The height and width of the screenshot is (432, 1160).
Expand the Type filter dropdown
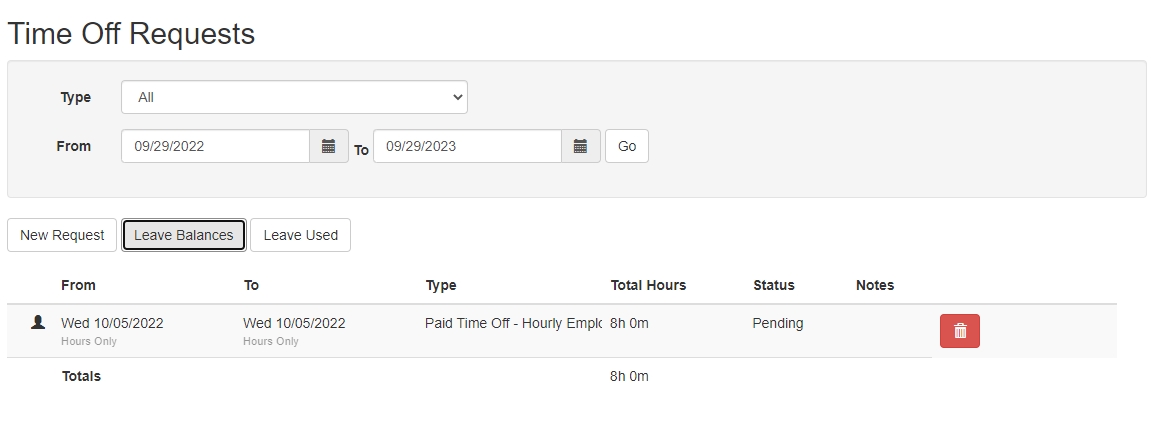(294, 97)
